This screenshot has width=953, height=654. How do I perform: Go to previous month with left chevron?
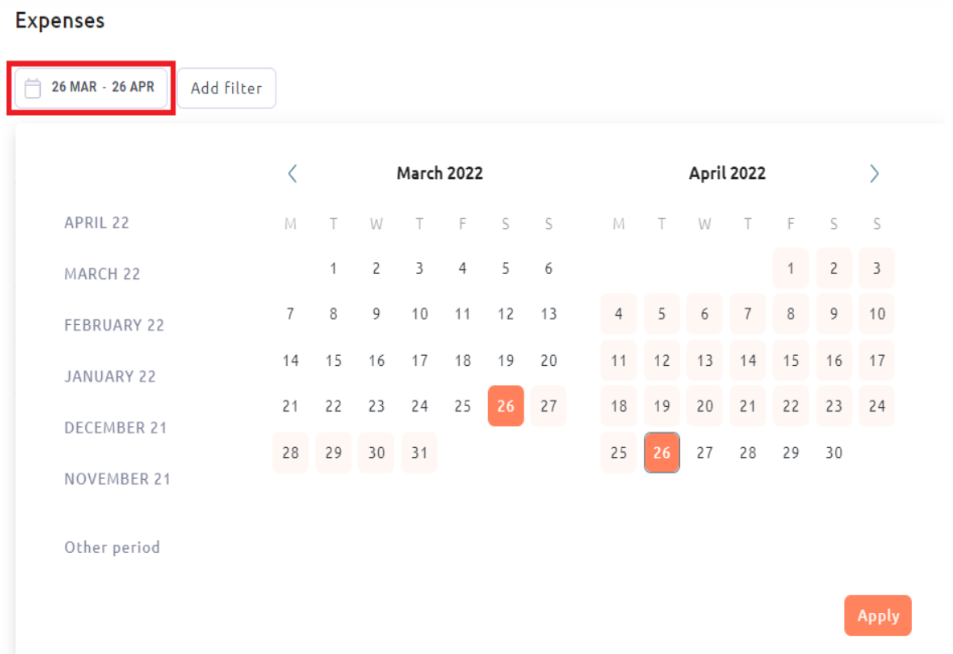(x=292, y=174)
